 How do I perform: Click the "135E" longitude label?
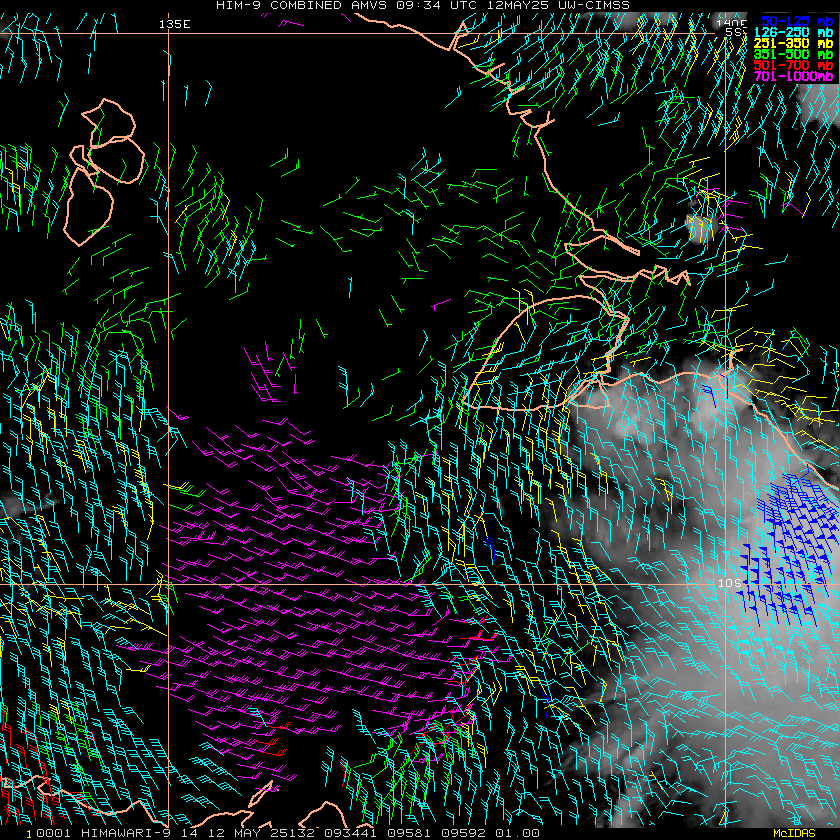coord(175,24)
